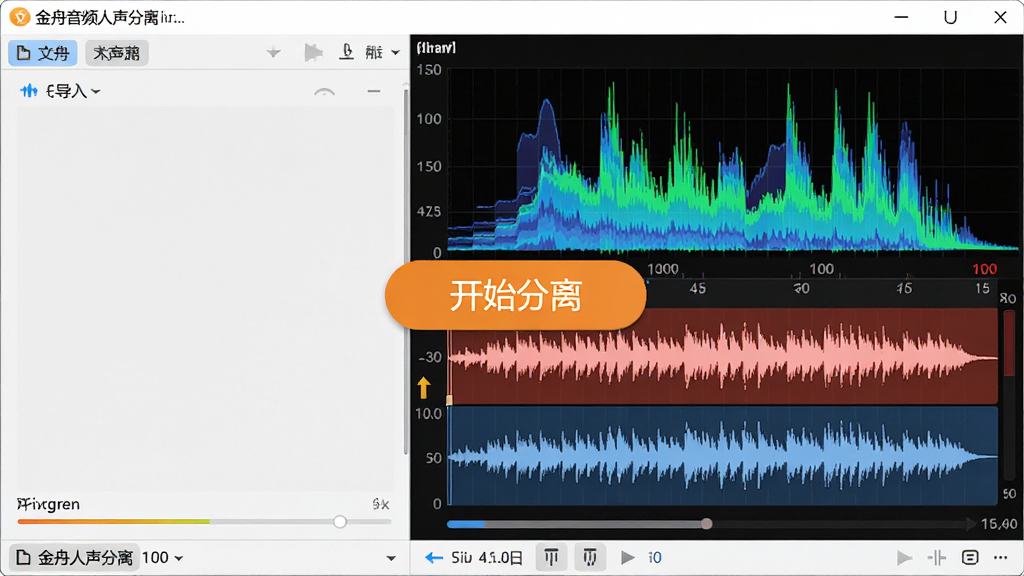Click the -30 level label beside the red track
The width and height of the screenshot is (1024, 576).
(430, 357)
